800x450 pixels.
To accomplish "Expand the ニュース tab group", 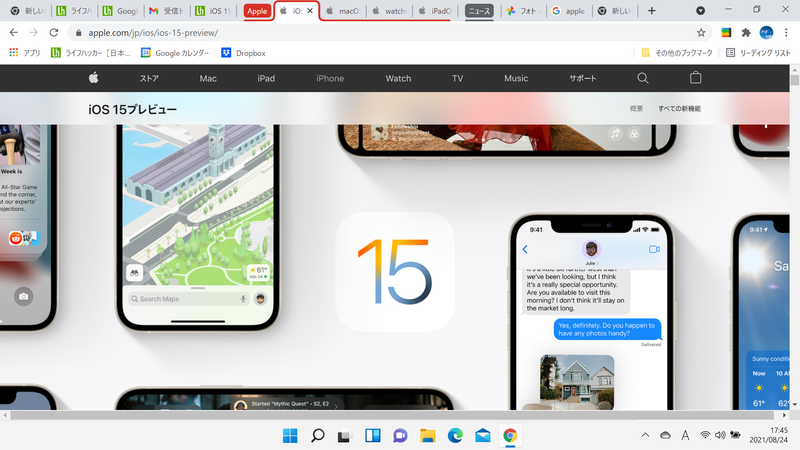I will click(479, 11).
